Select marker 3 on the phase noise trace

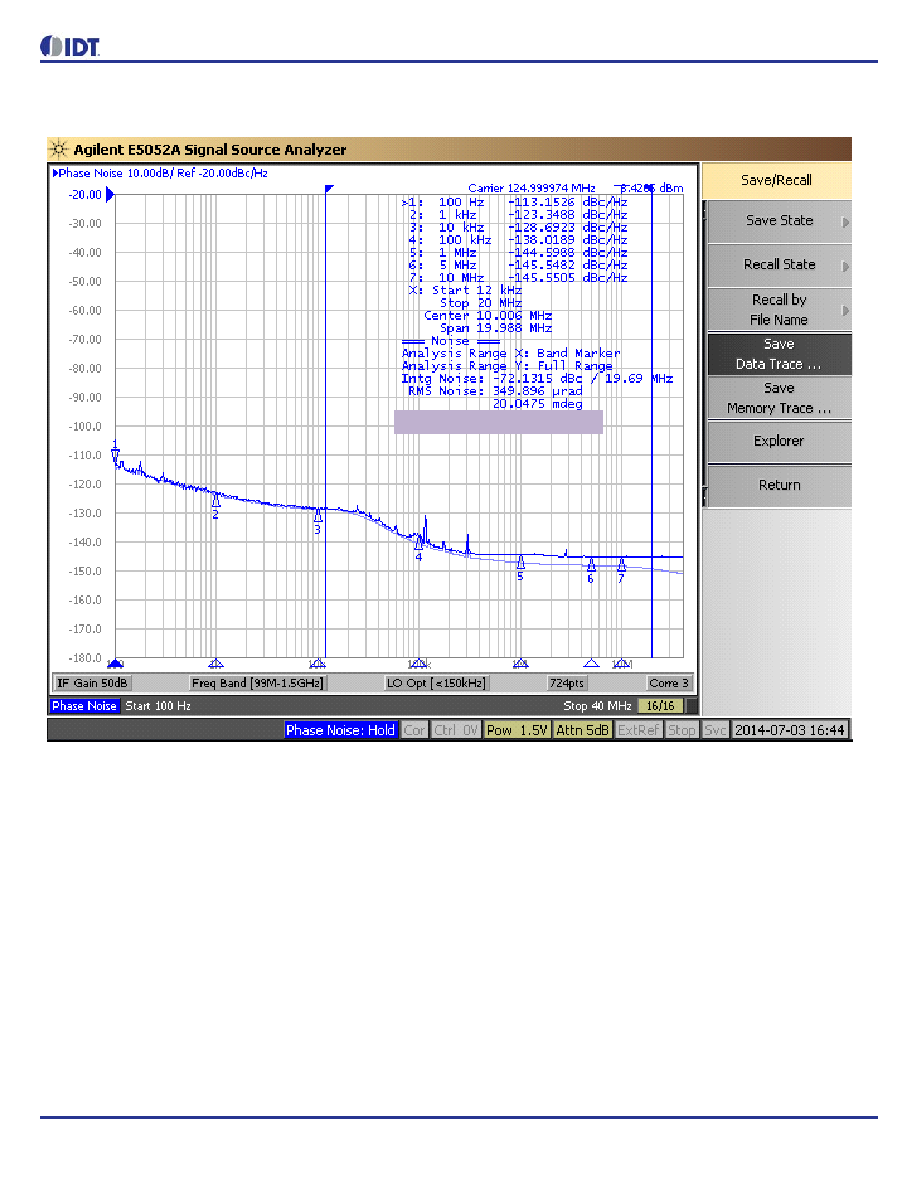coord(318,521)
